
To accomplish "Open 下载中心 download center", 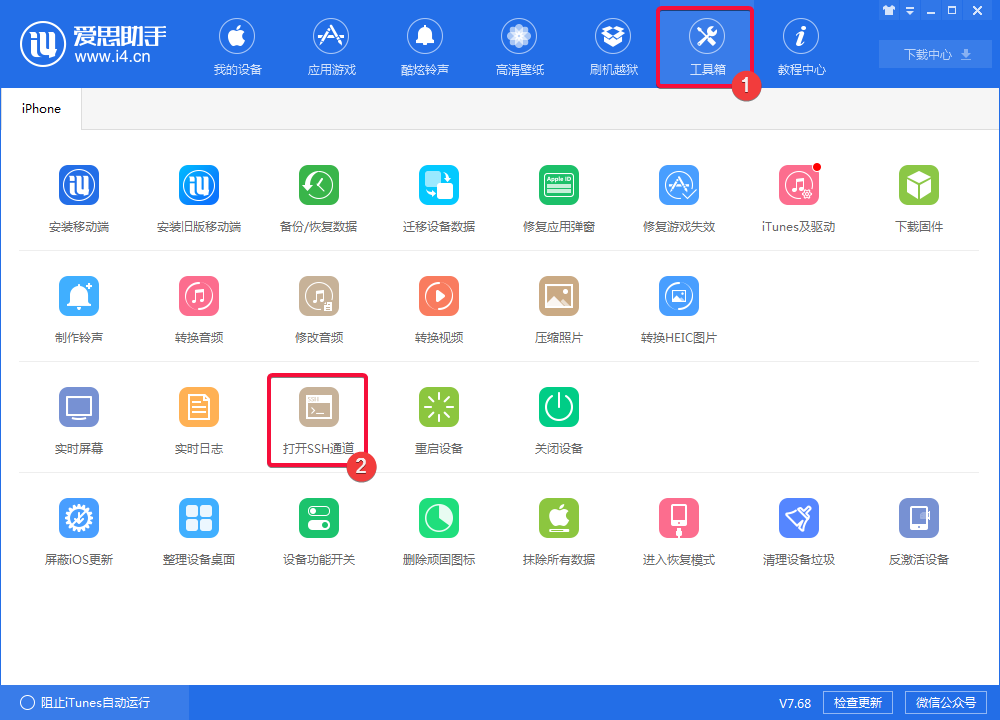I will pyautogui.click(x=935, y=54).
